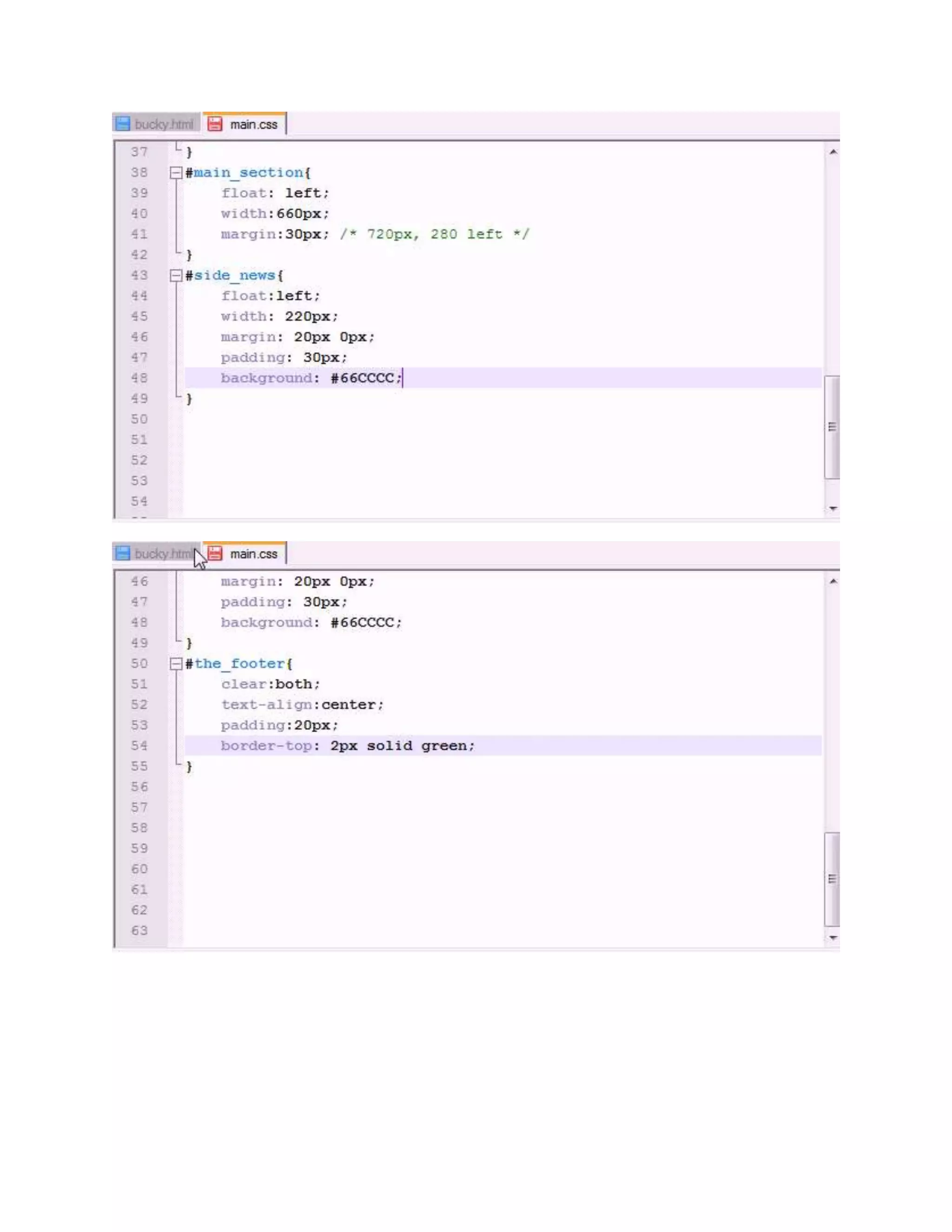Click line number 43 in gutter
Screen dimensions: 952x1232
139,275
